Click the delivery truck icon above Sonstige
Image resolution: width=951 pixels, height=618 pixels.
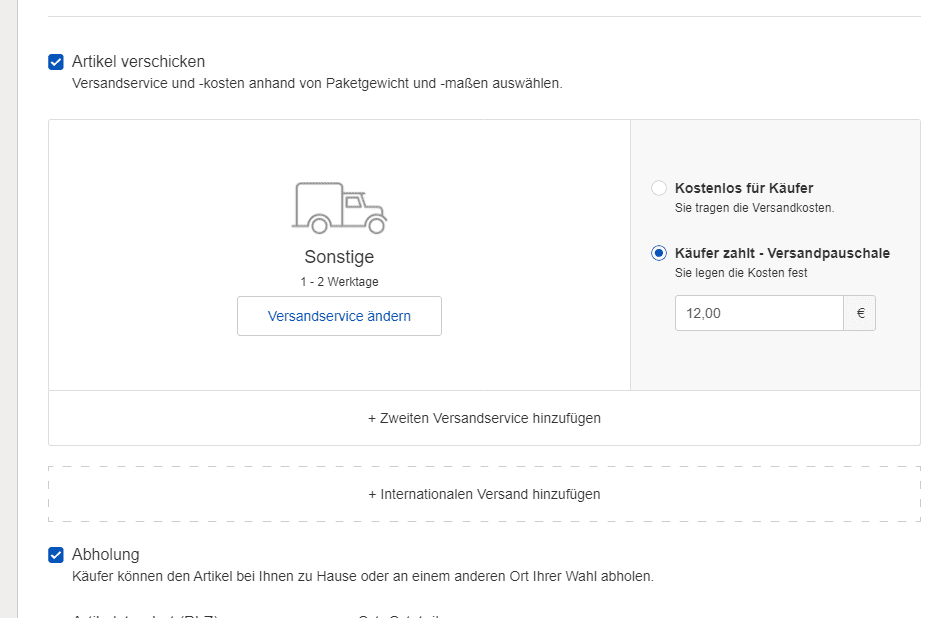tap(339, 207)
